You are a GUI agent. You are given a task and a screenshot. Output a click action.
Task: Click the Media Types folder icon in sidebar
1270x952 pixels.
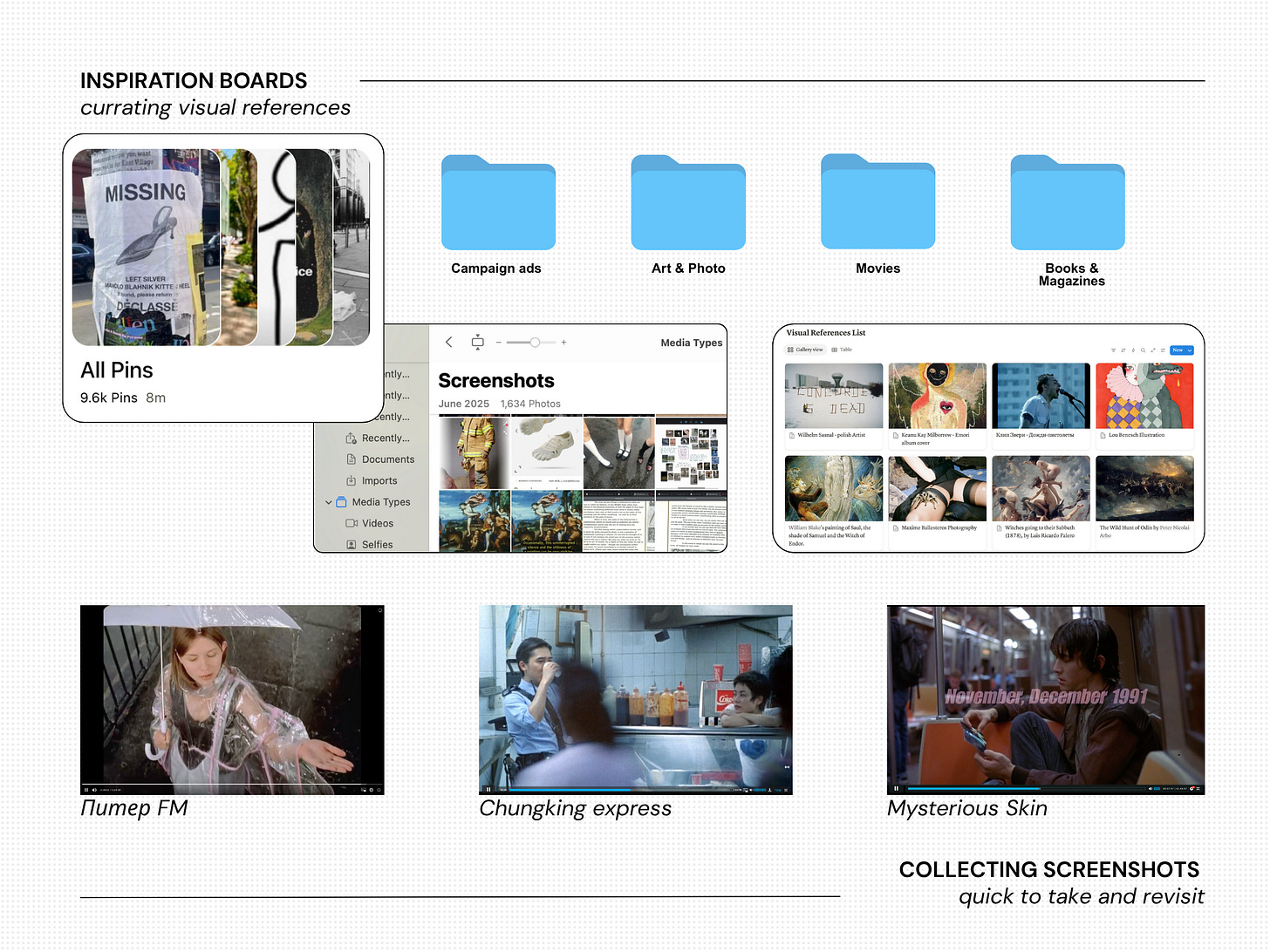pyautogui.click(x=342, y=502)
